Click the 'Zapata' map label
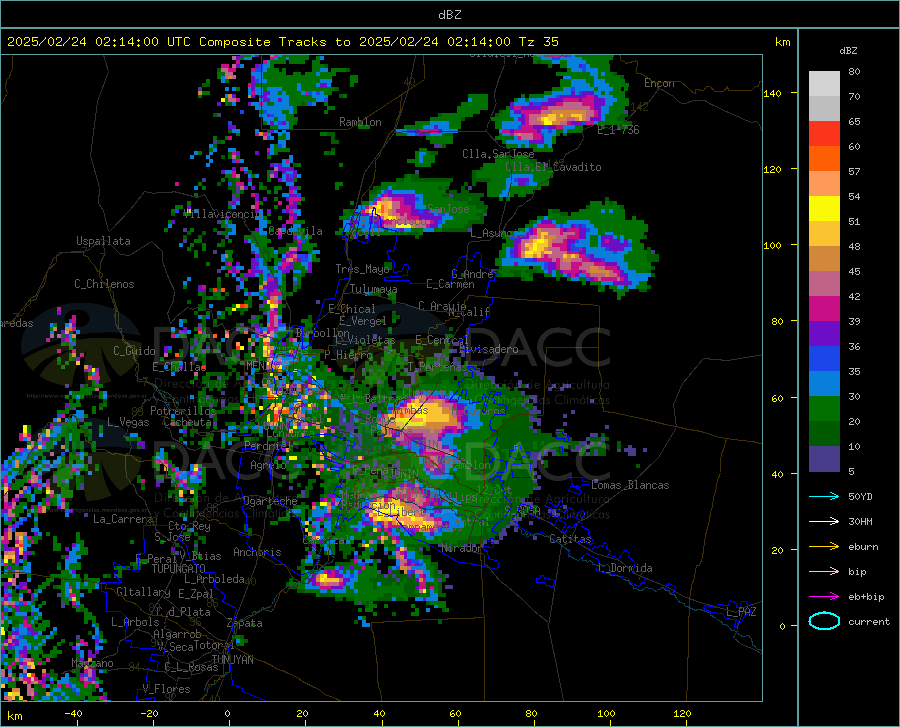The height and width of the screenshot is (727, 900). [245, 623]
